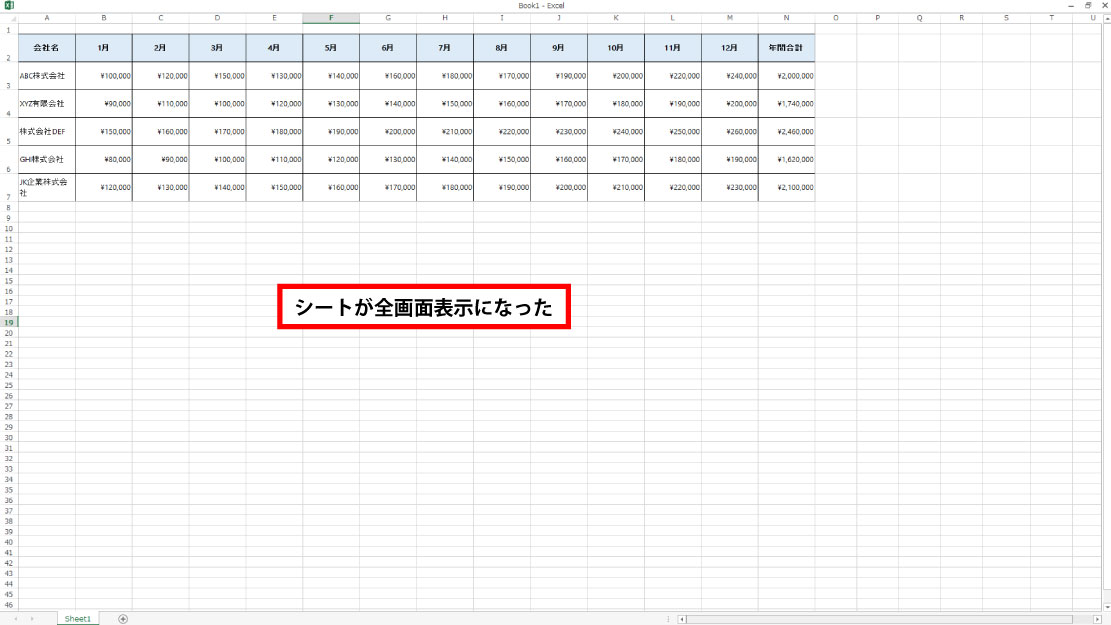Image resolution: width=1111 pixels, height=625 pixels.
Task: Minimize the Excel window
Action: (1071, 5)
